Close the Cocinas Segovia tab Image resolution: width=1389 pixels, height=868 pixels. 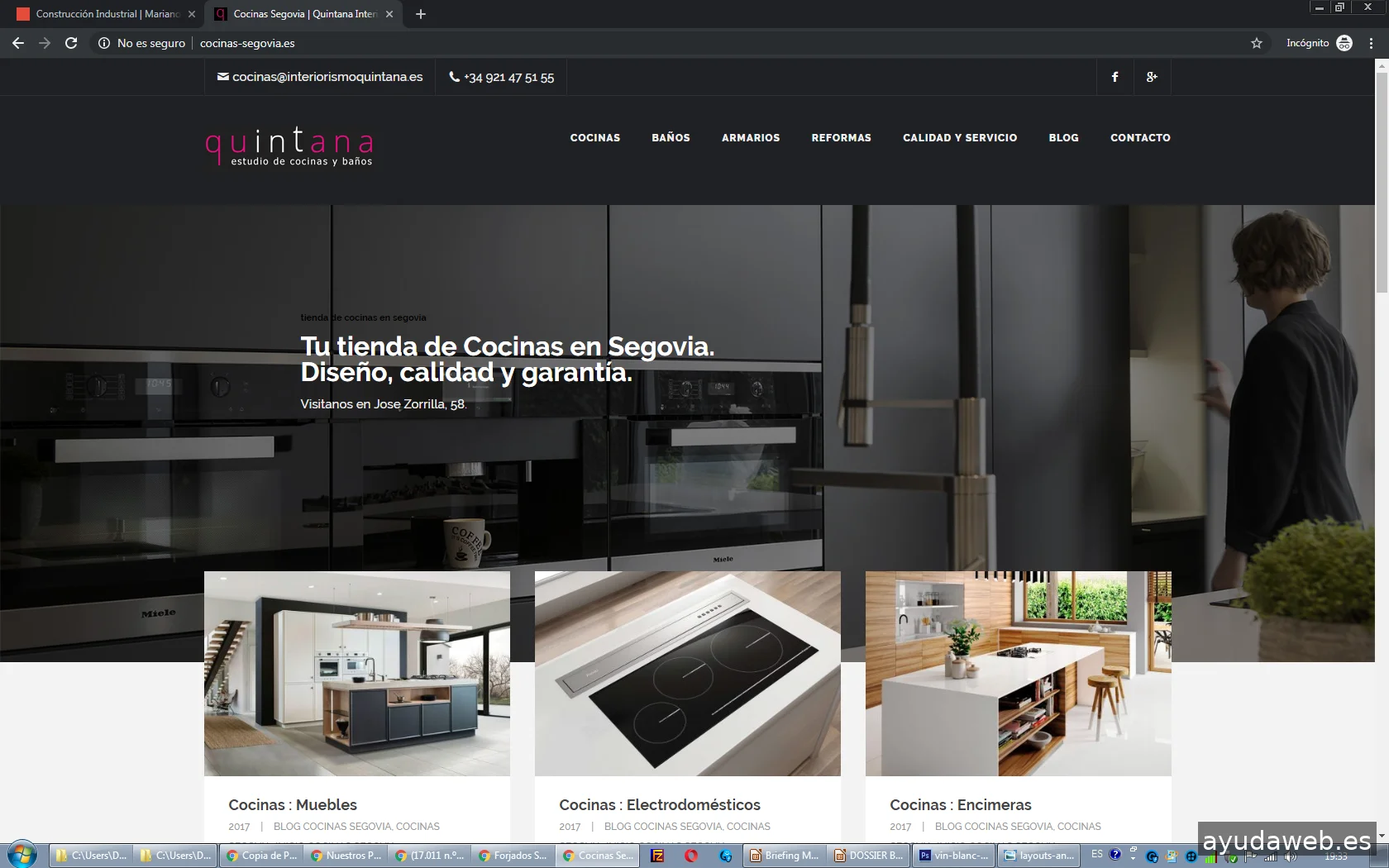point(389,14)
